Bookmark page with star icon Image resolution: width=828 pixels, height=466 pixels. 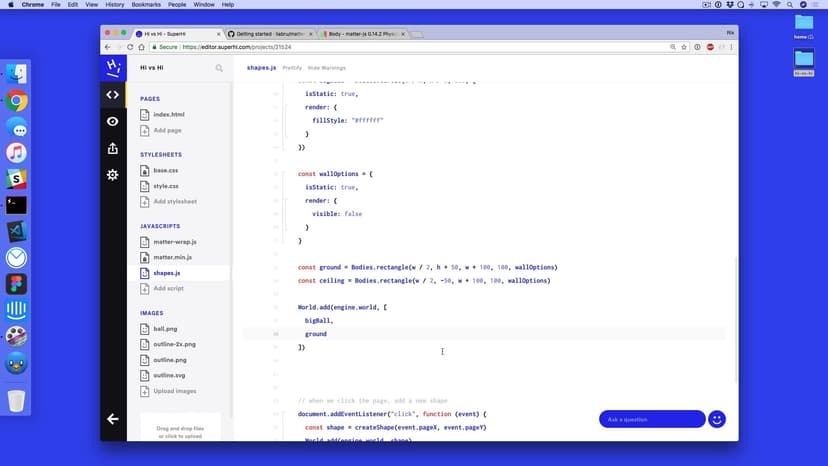[x=684, y=47]
